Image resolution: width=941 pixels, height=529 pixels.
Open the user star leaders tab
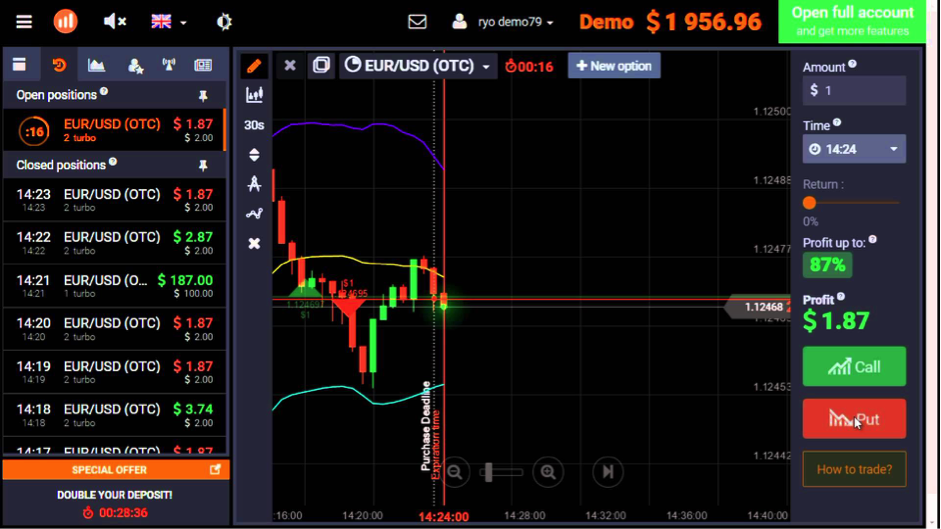tap(135, 65)
